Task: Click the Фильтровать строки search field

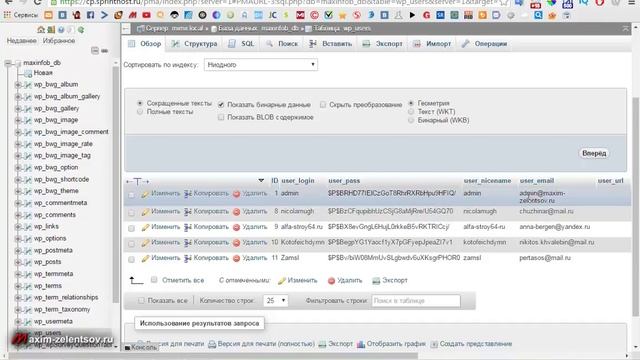Action: point(416,301)
